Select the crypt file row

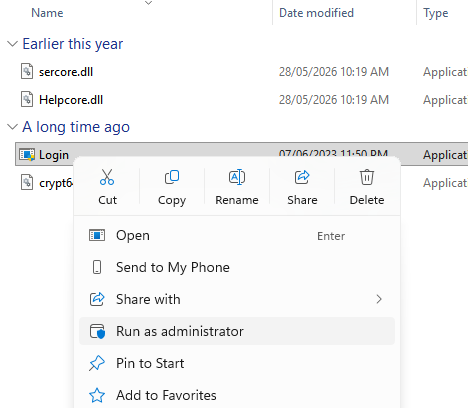pos(44,183)
